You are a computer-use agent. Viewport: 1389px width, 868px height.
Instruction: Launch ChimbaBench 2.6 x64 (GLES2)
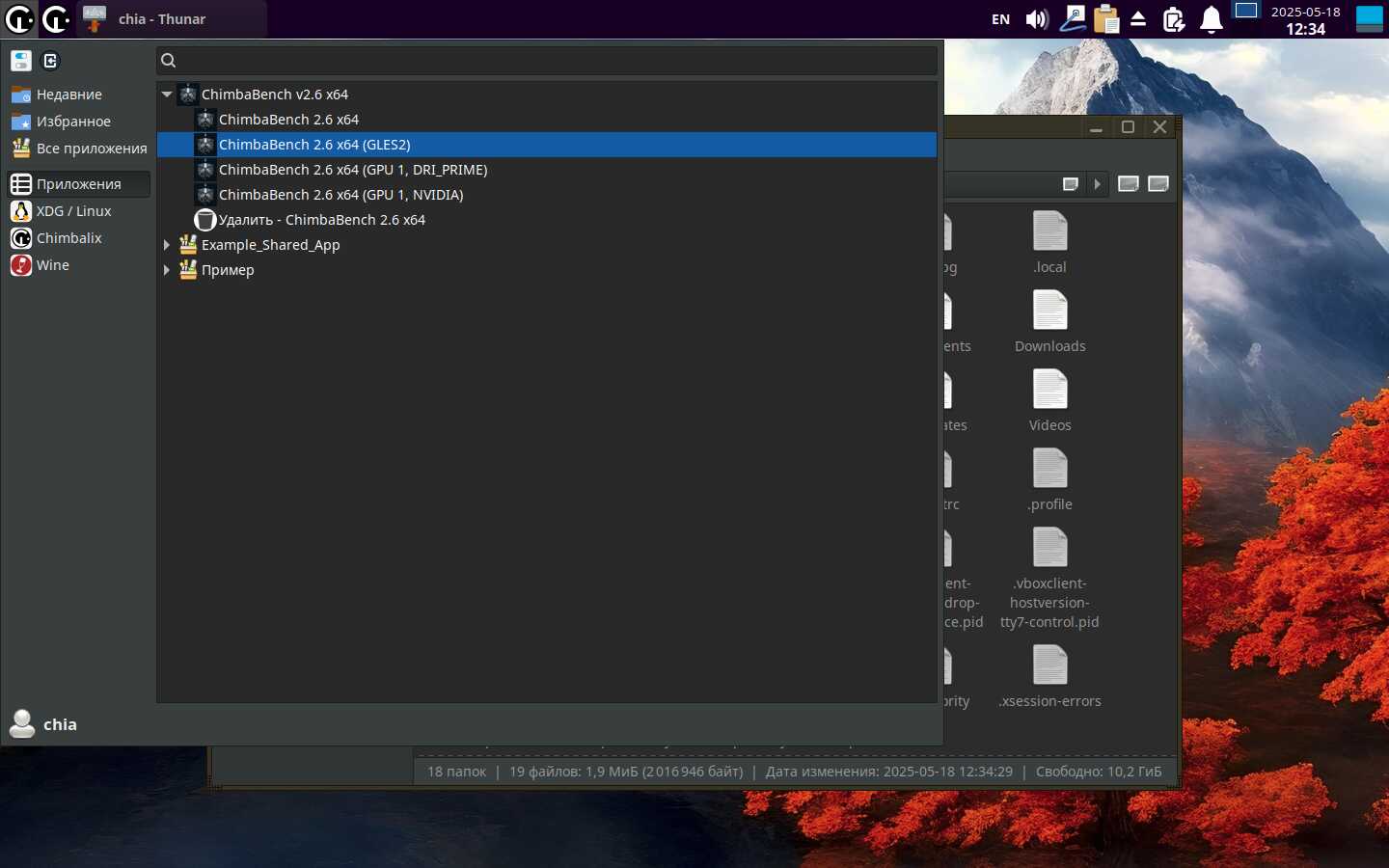pos(547,145)
